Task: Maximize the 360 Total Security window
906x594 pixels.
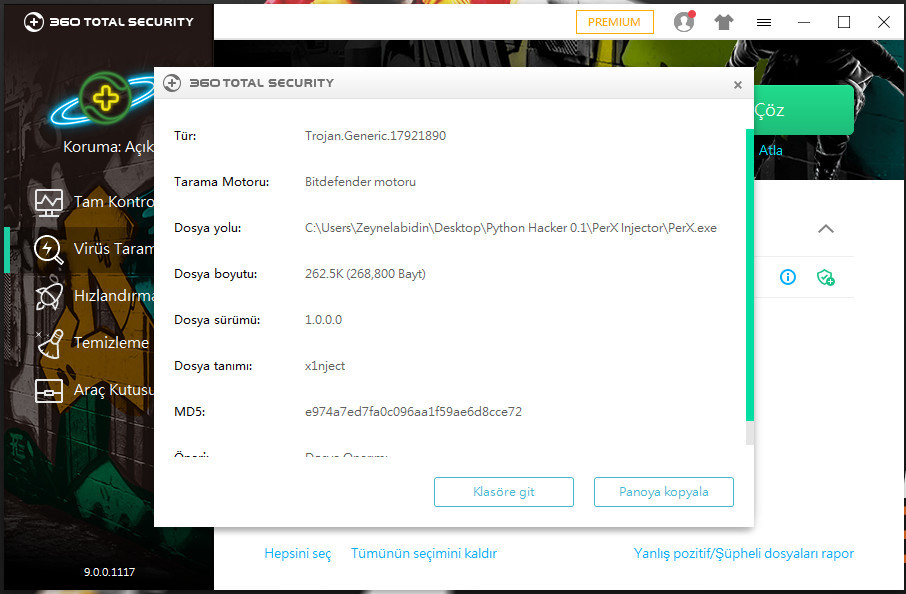Action: pyautogui.click(x=844, y=22)
